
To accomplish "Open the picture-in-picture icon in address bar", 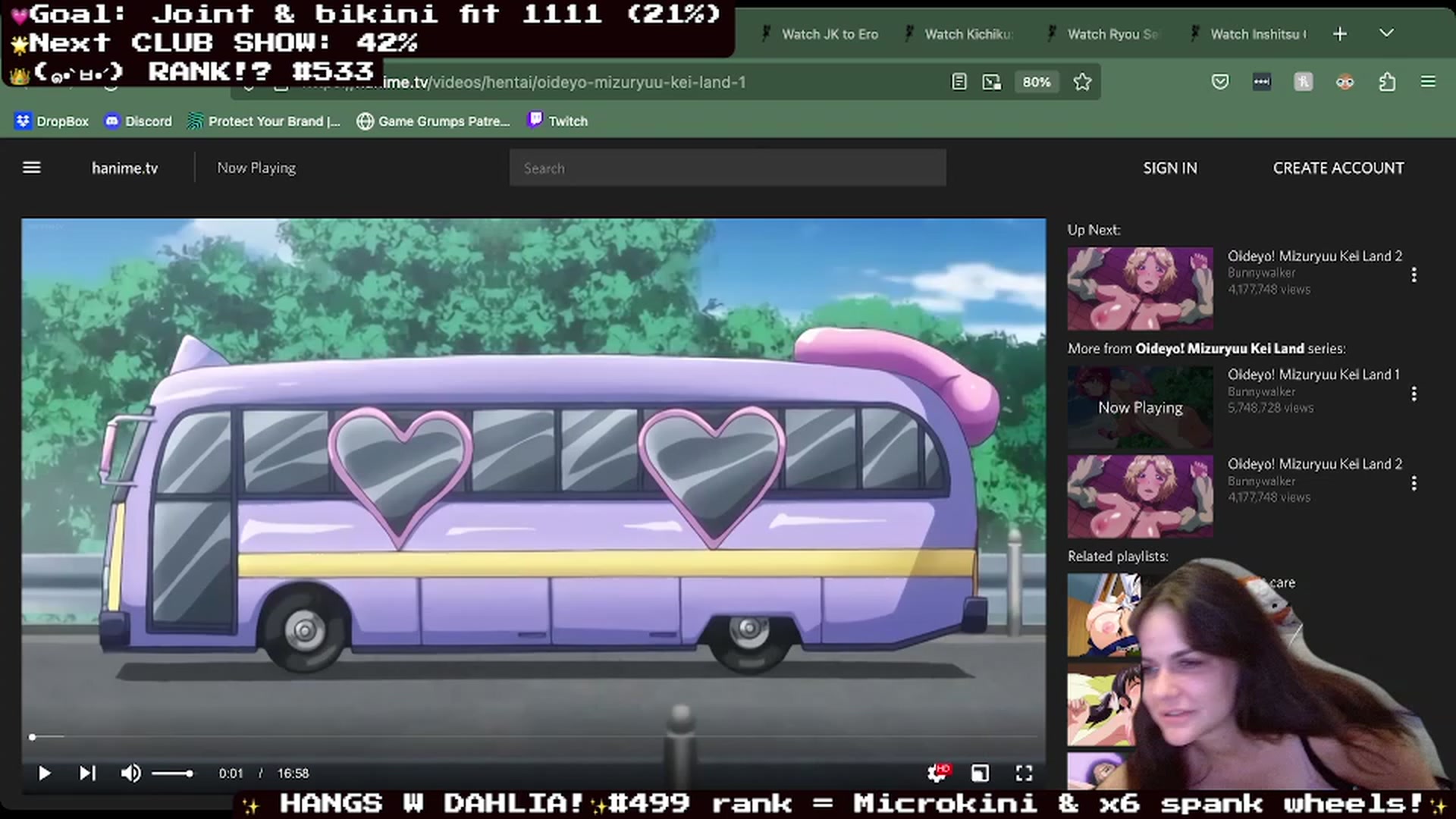I will (x=992, y=82).
